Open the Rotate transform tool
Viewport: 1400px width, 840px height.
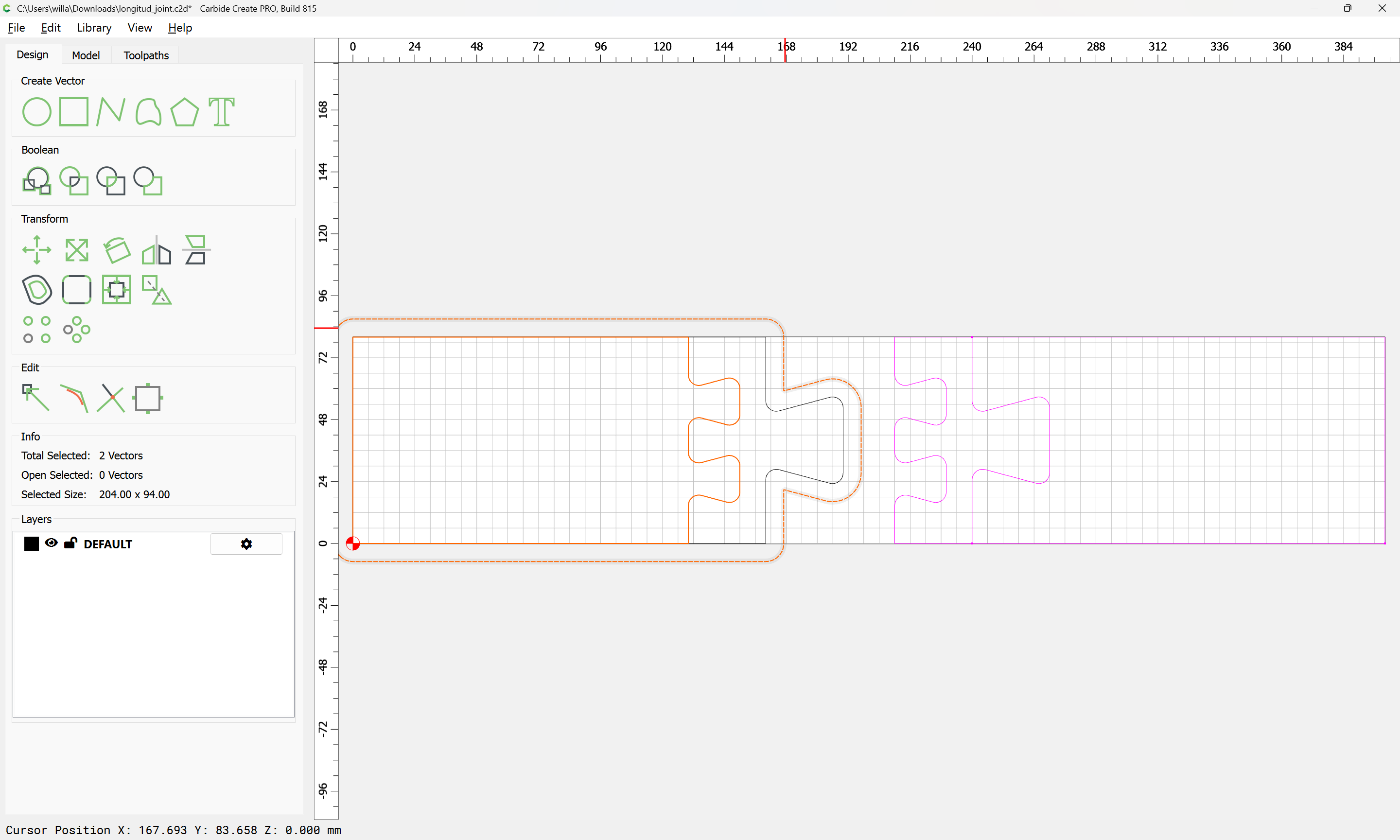point(117,250)
